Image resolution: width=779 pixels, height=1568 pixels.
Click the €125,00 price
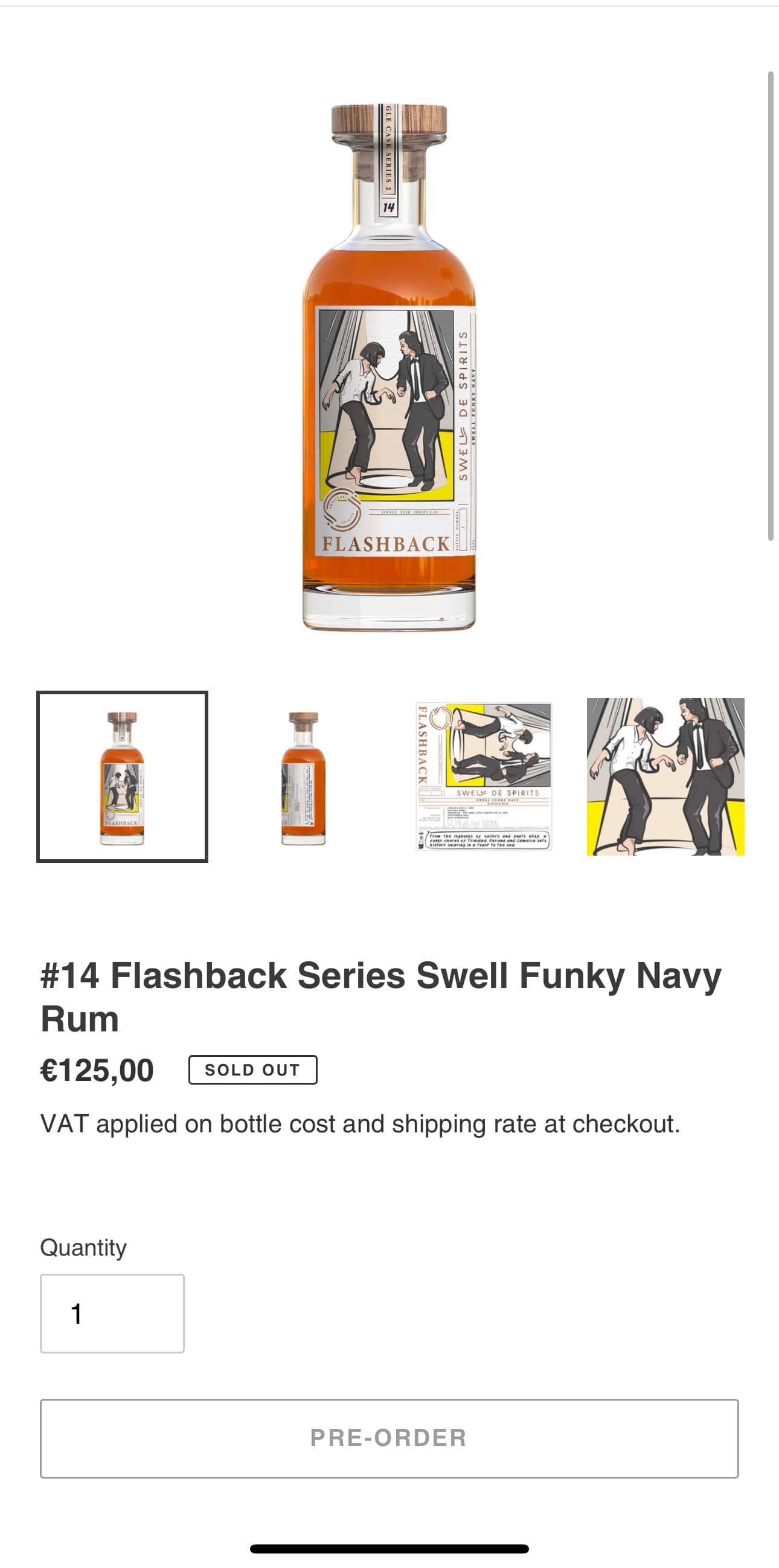tap(97, 1070)
